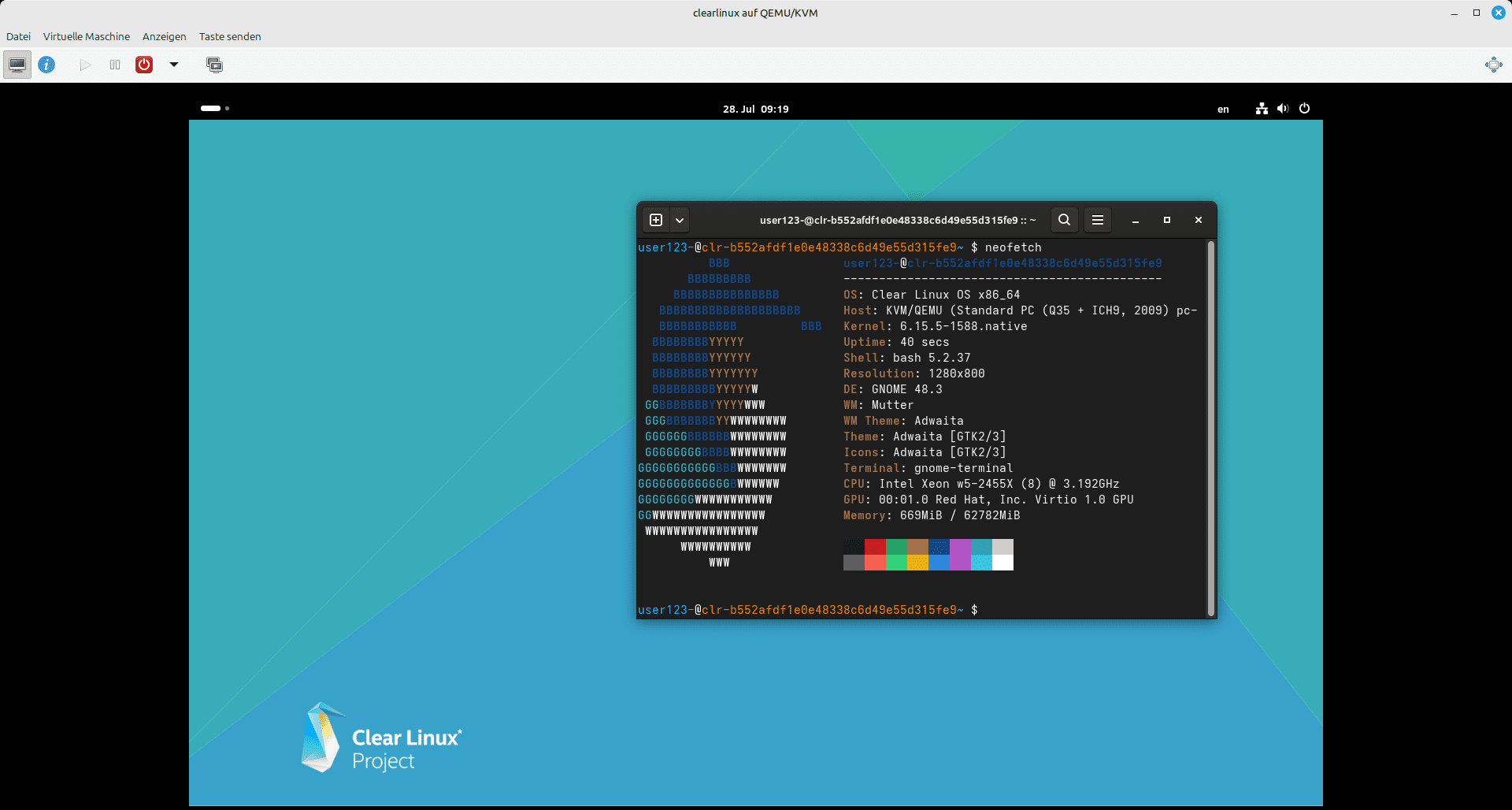The width and height of the screenshot is (1512, 810).
Task: Show the graphical console view
Action: coord(17,65)
